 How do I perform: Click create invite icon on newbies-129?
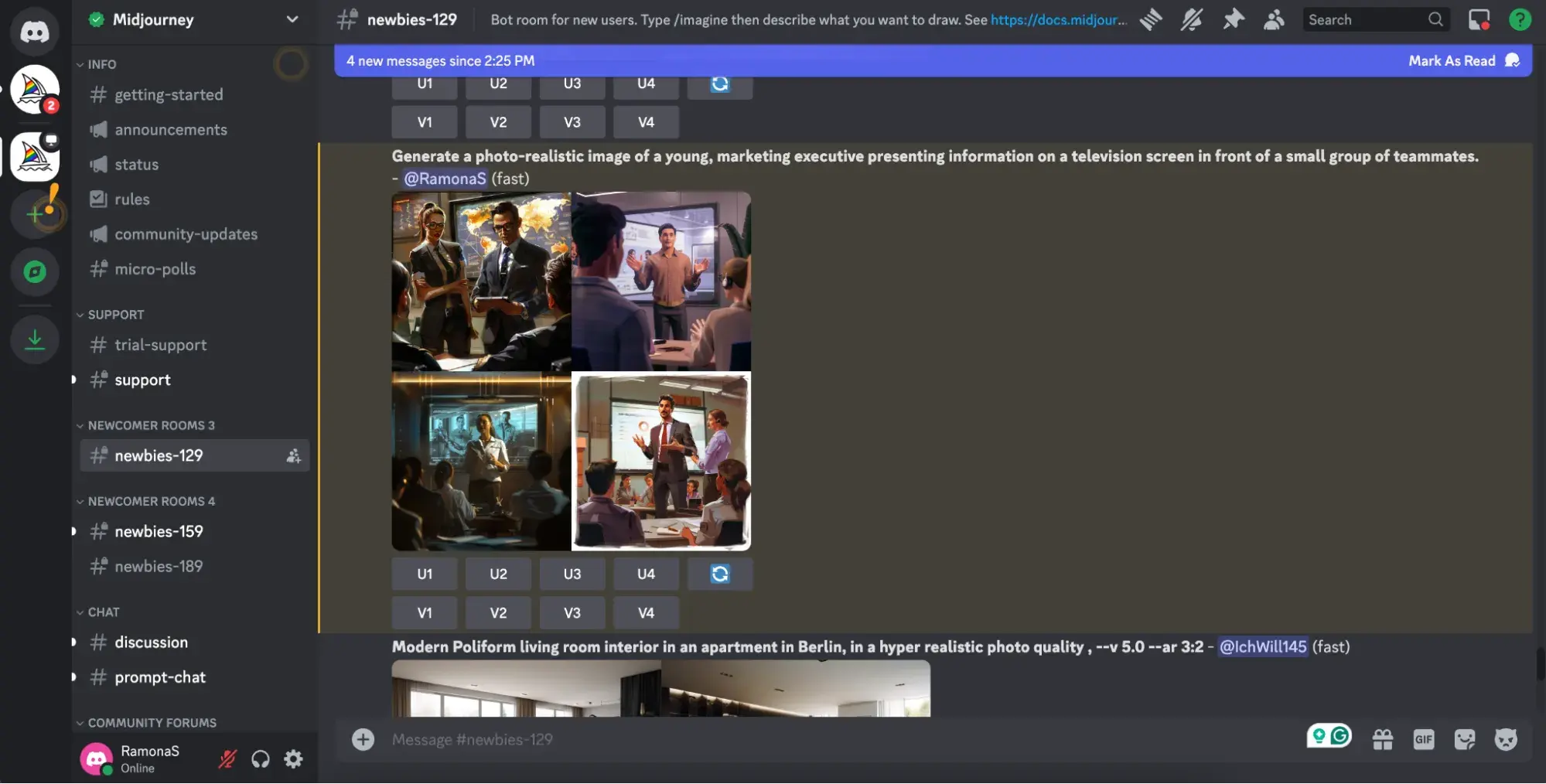pos(293,456)
